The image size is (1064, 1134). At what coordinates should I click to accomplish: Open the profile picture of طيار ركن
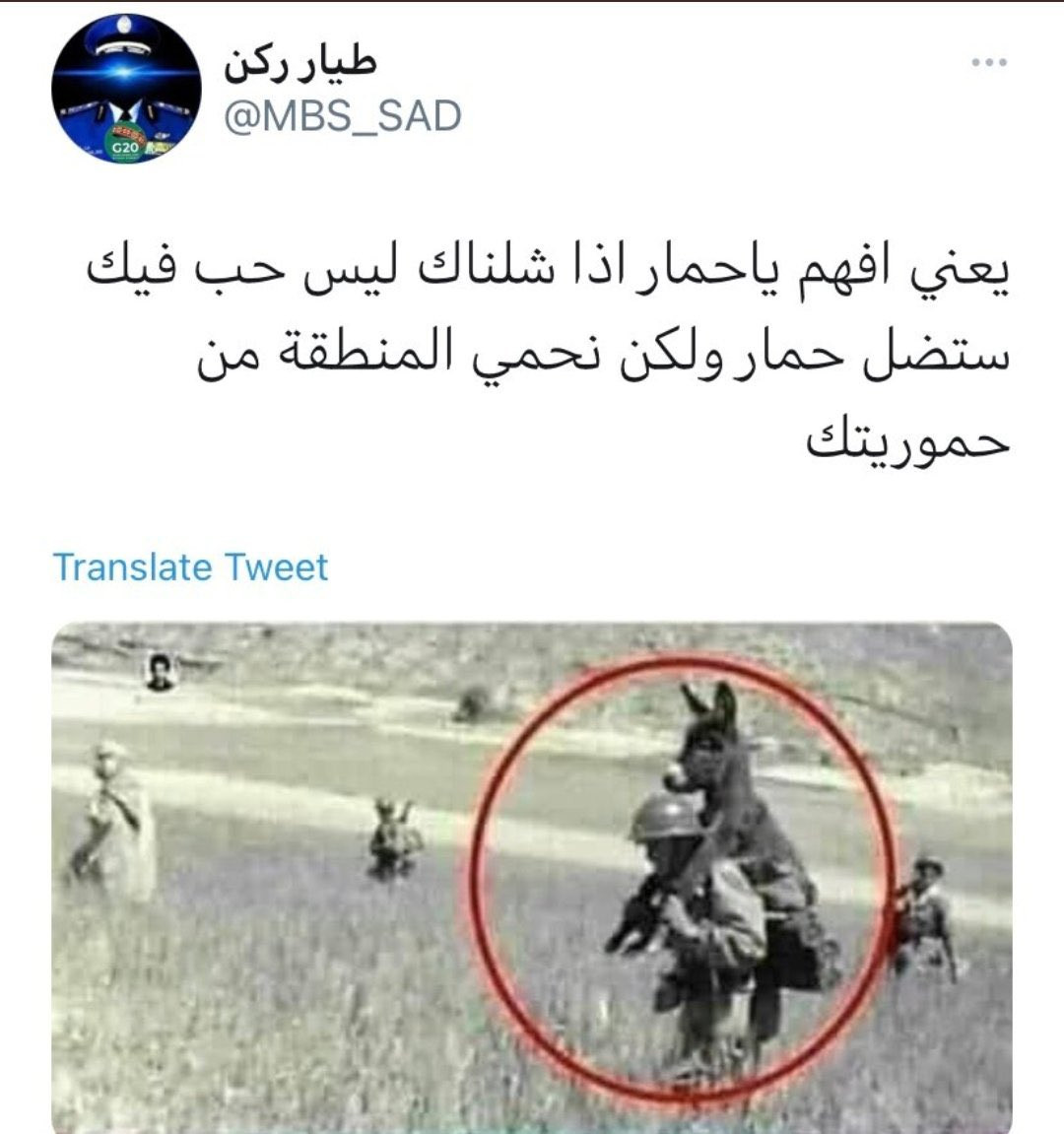[x=126, y=89]
